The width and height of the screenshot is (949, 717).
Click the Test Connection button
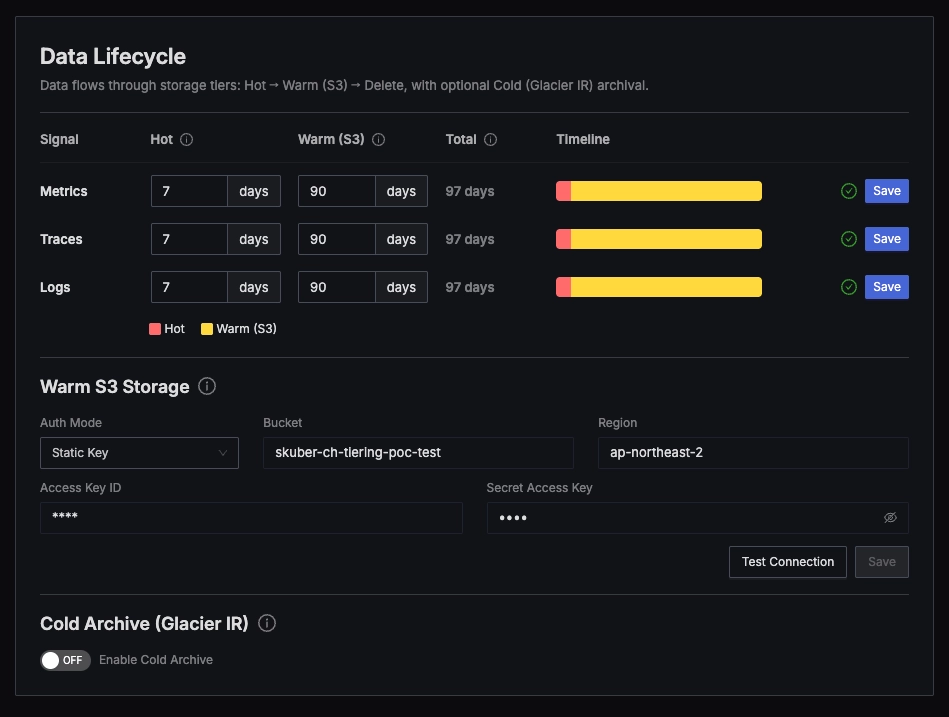pyautogui.click(x=787, y=562)
